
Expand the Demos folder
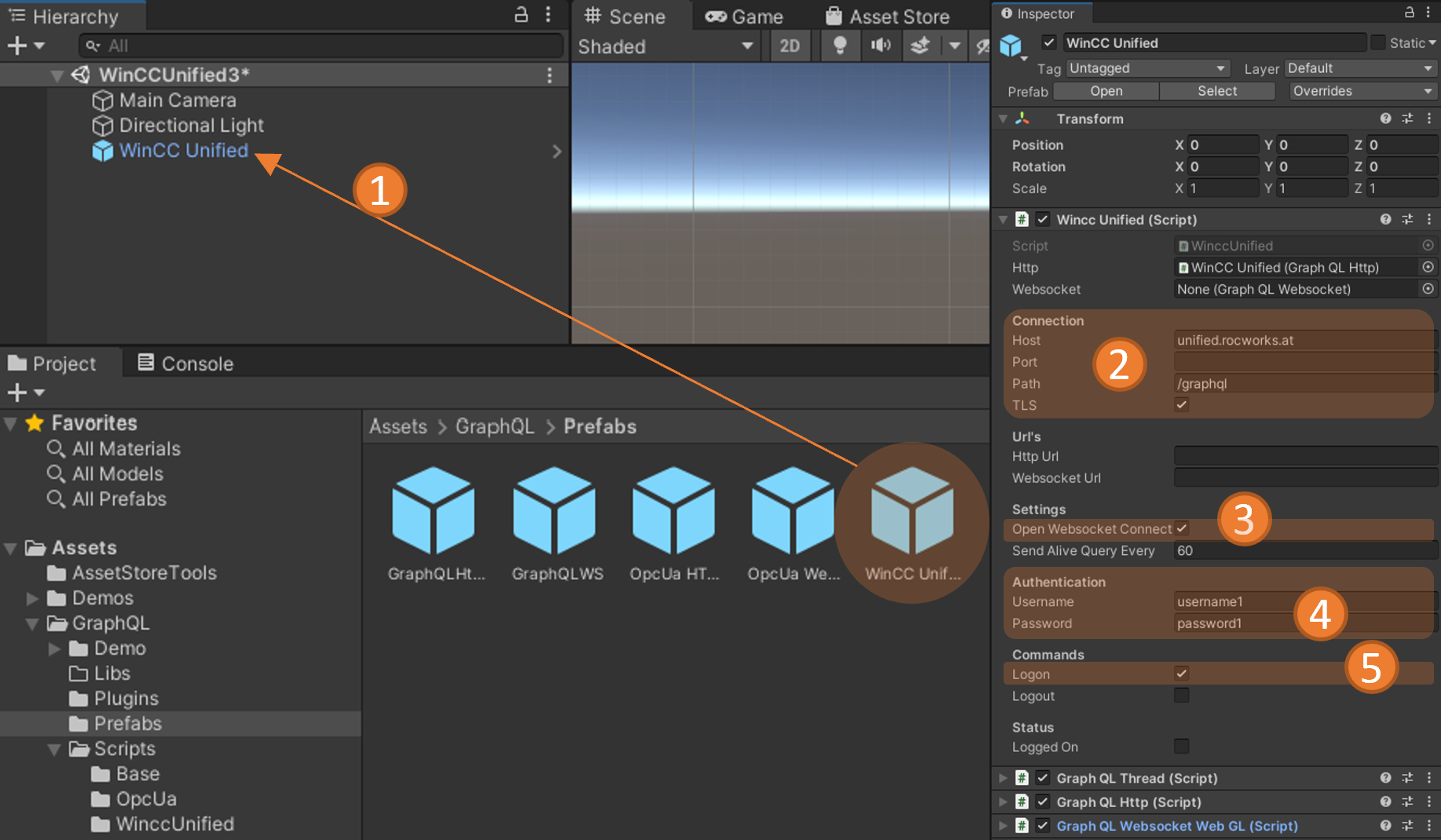click(x=32, y=599)
